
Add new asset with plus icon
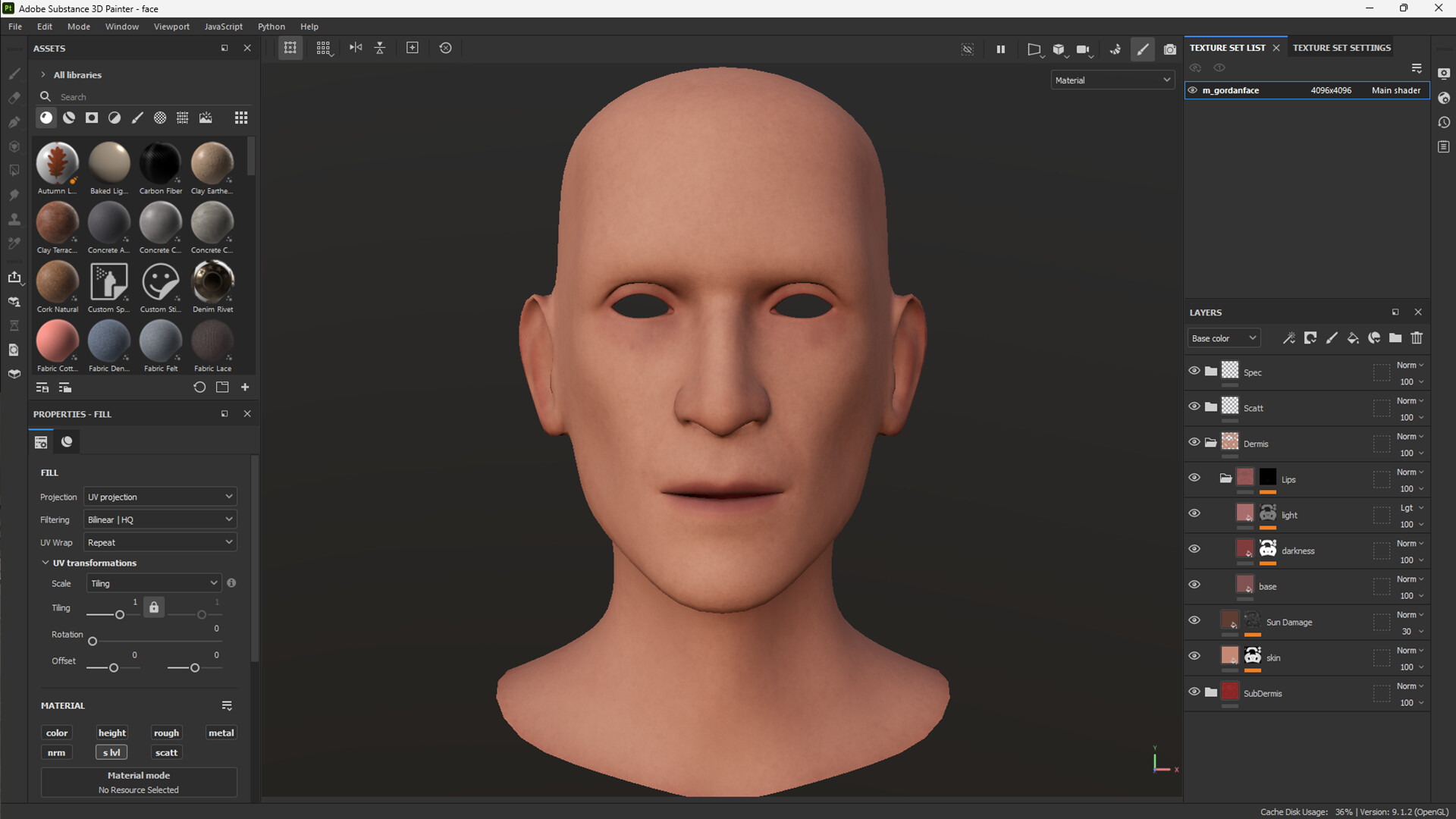[245, 388]
